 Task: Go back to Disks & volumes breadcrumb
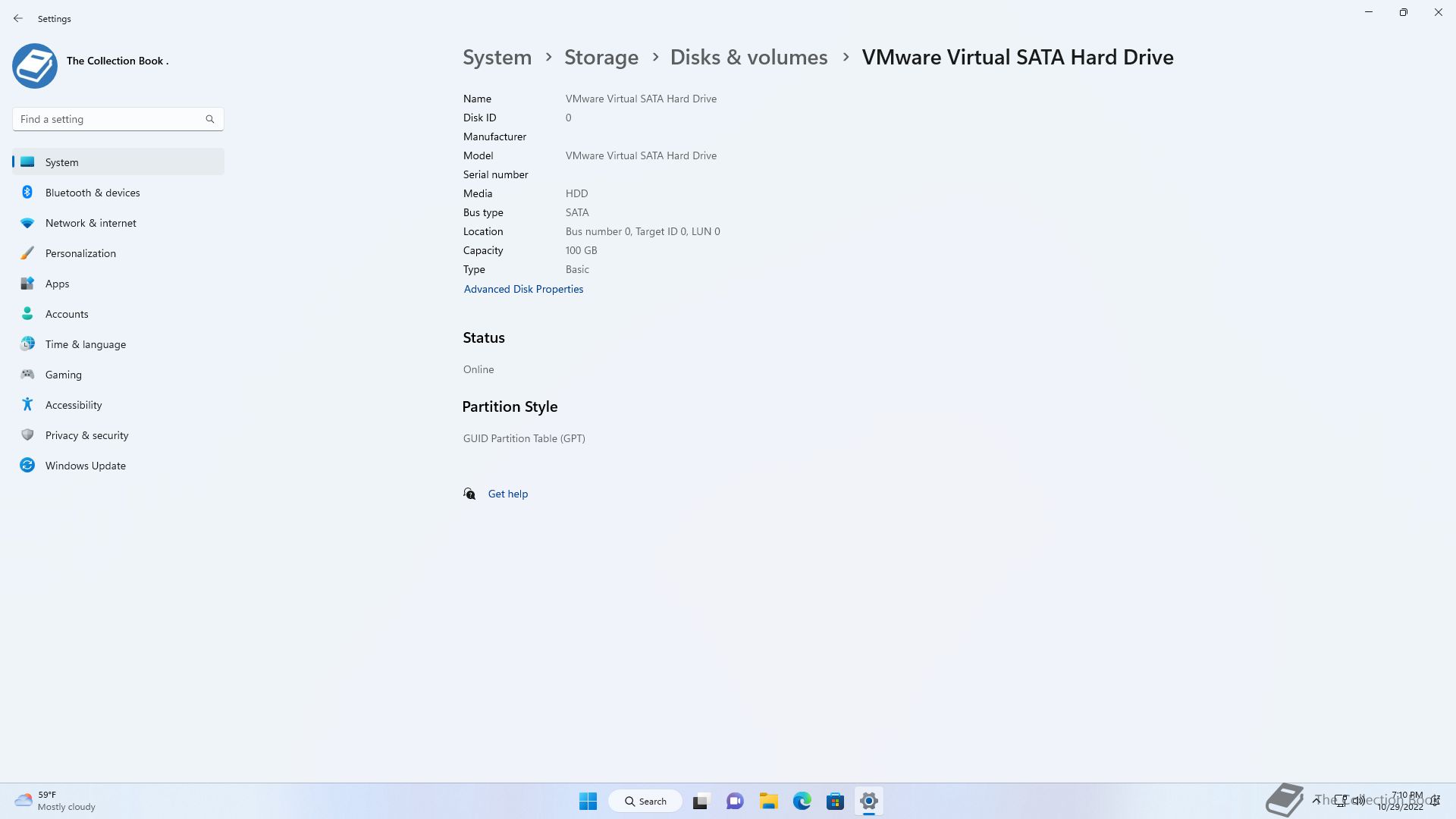[749, 57]
